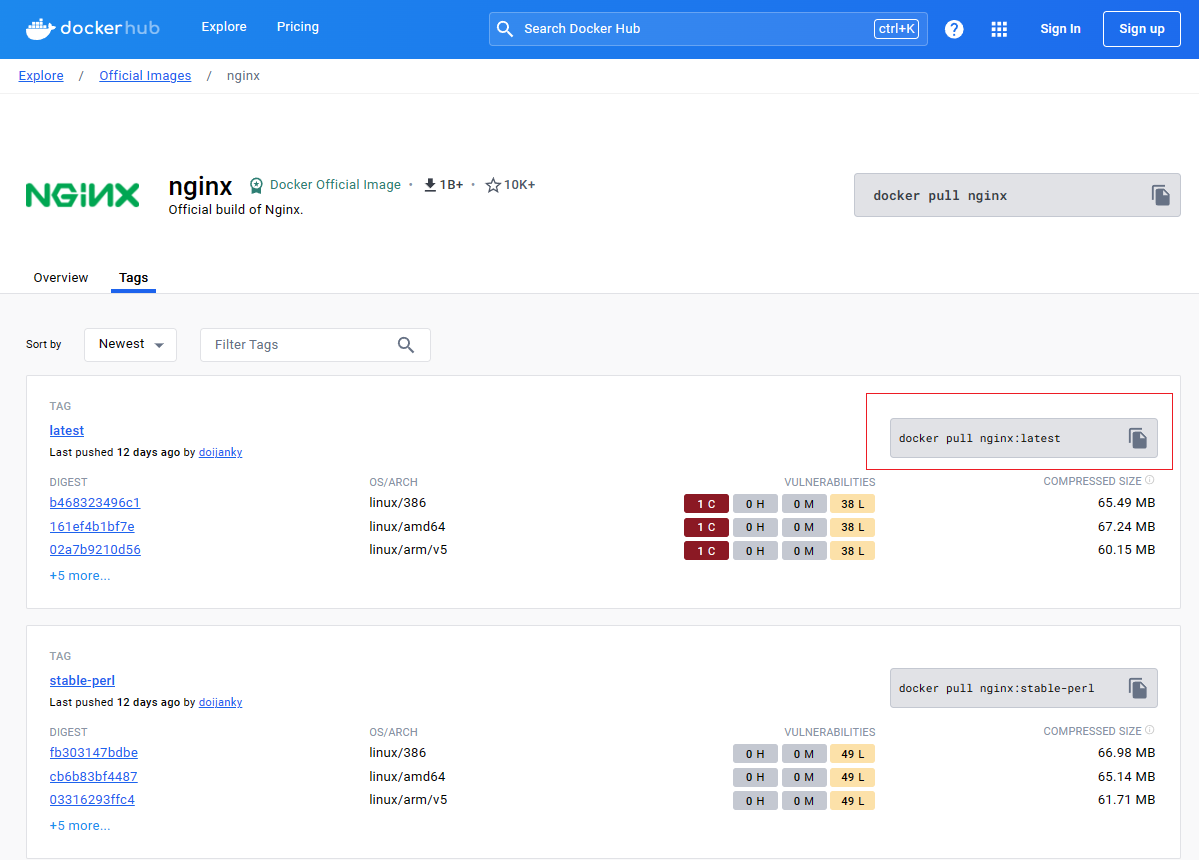
Task: Click the star 10K+ icon
Action: [x=493, y=185]
